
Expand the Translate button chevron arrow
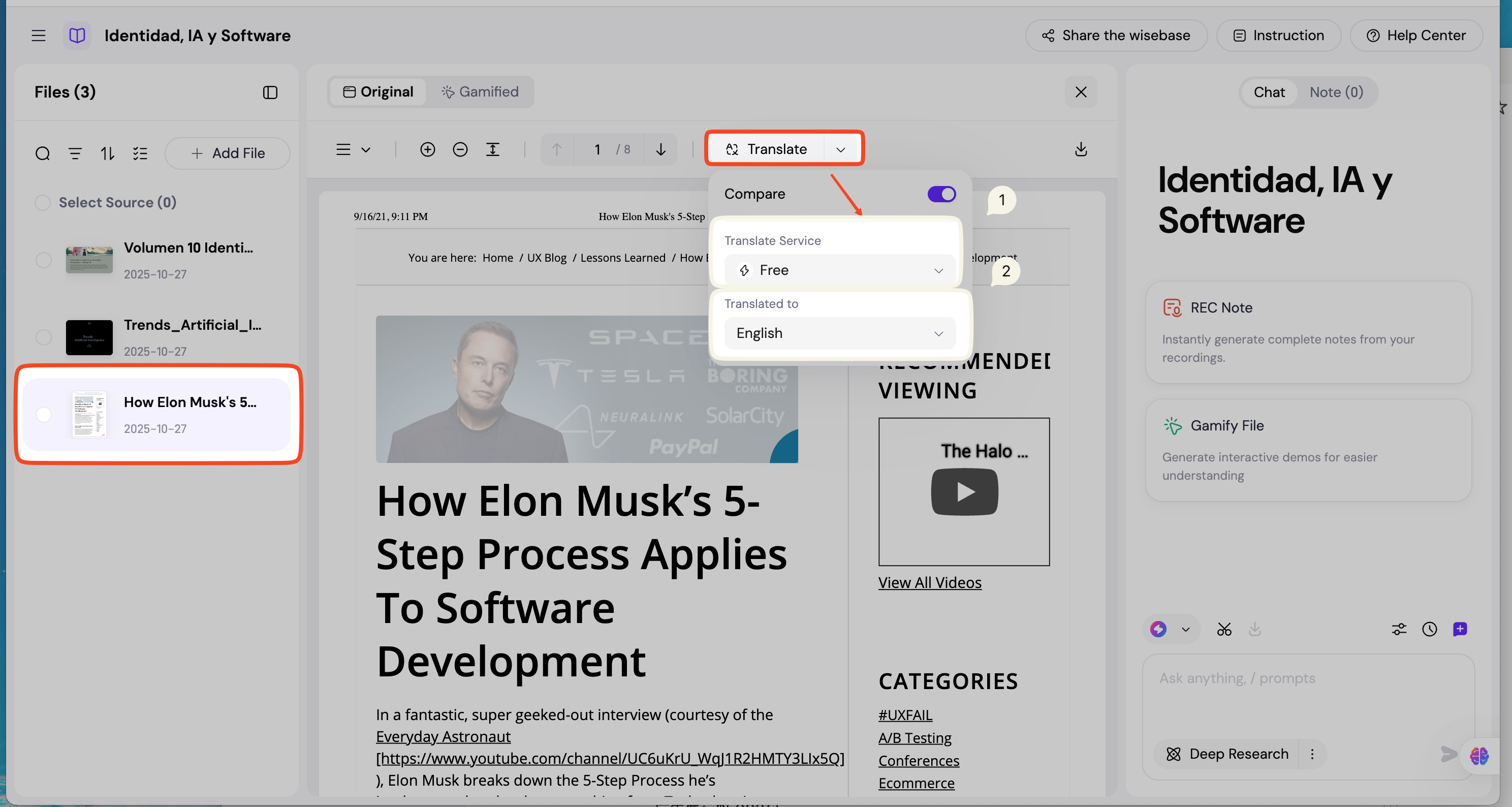840,150
